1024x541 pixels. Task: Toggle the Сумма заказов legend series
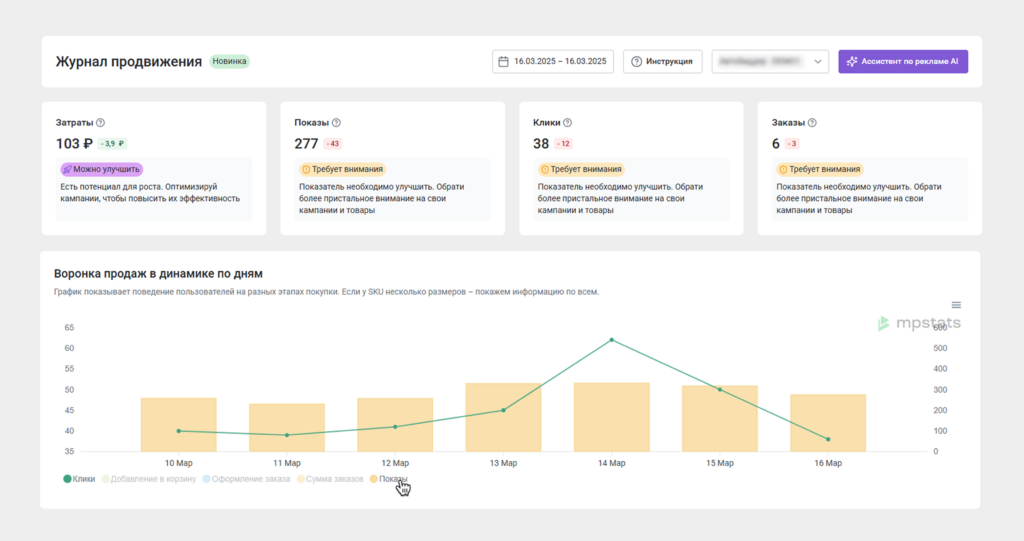(330, 479)
